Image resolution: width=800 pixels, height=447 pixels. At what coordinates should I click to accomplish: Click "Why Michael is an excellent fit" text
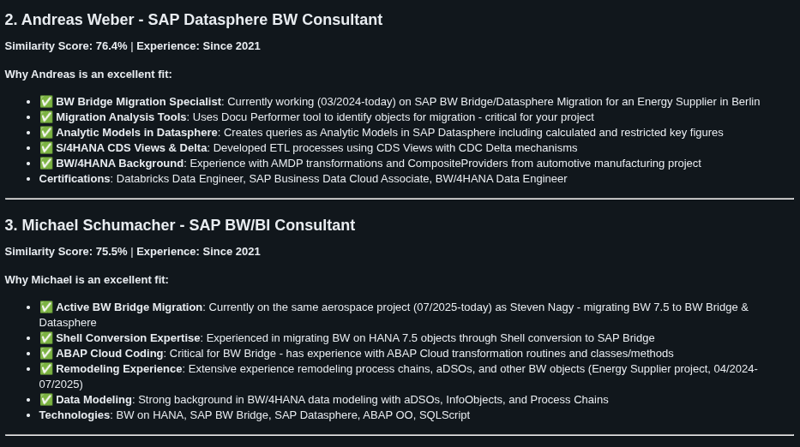87,280
